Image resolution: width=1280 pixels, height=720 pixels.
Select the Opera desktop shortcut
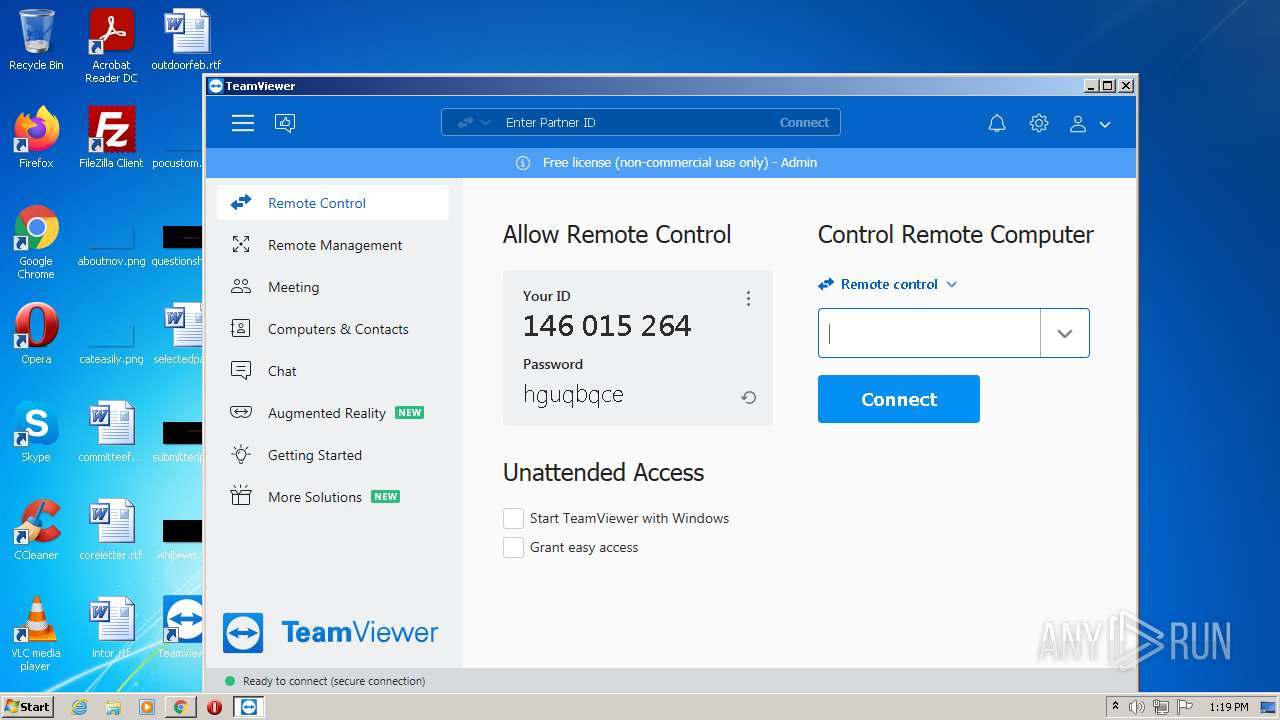click(36, 334)
